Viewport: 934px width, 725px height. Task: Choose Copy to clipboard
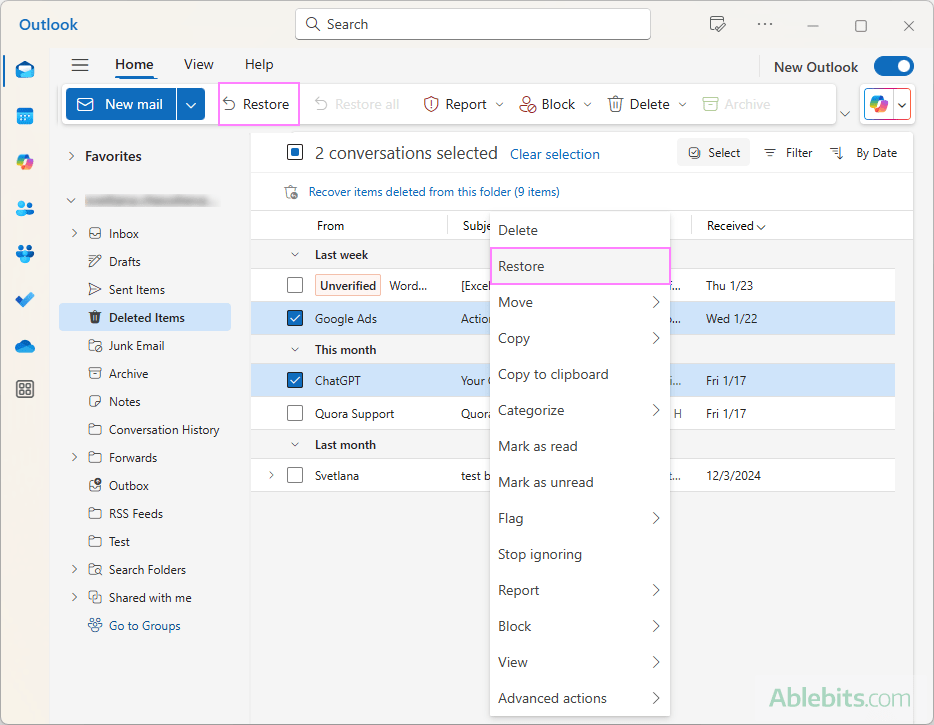coord(580,374)
